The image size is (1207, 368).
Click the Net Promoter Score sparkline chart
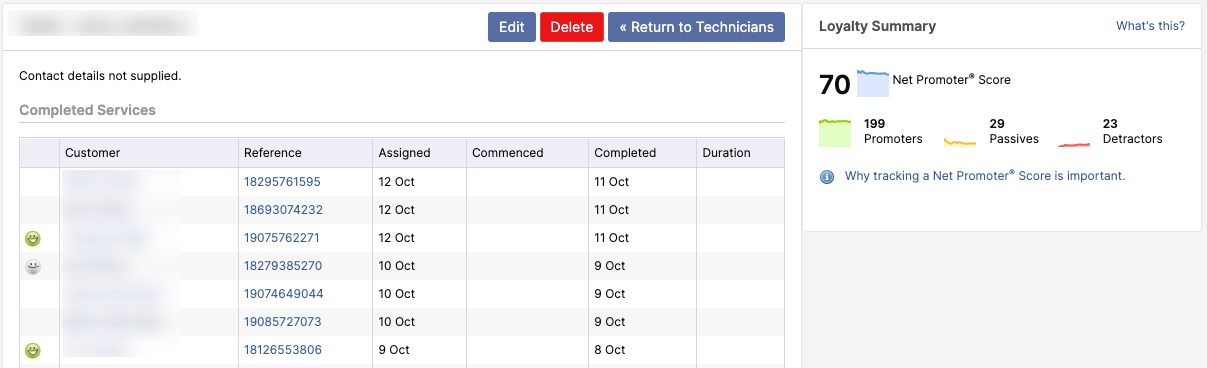click(x=873, y=84)
